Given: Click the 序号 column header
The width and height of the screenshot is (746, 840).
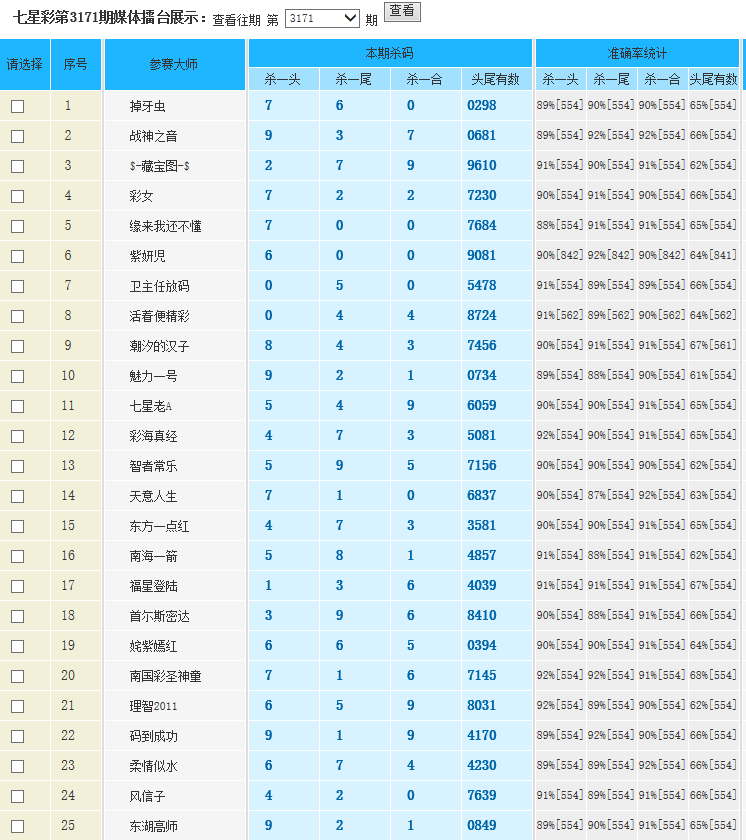Looking at the screenshot, I should 76,64.
